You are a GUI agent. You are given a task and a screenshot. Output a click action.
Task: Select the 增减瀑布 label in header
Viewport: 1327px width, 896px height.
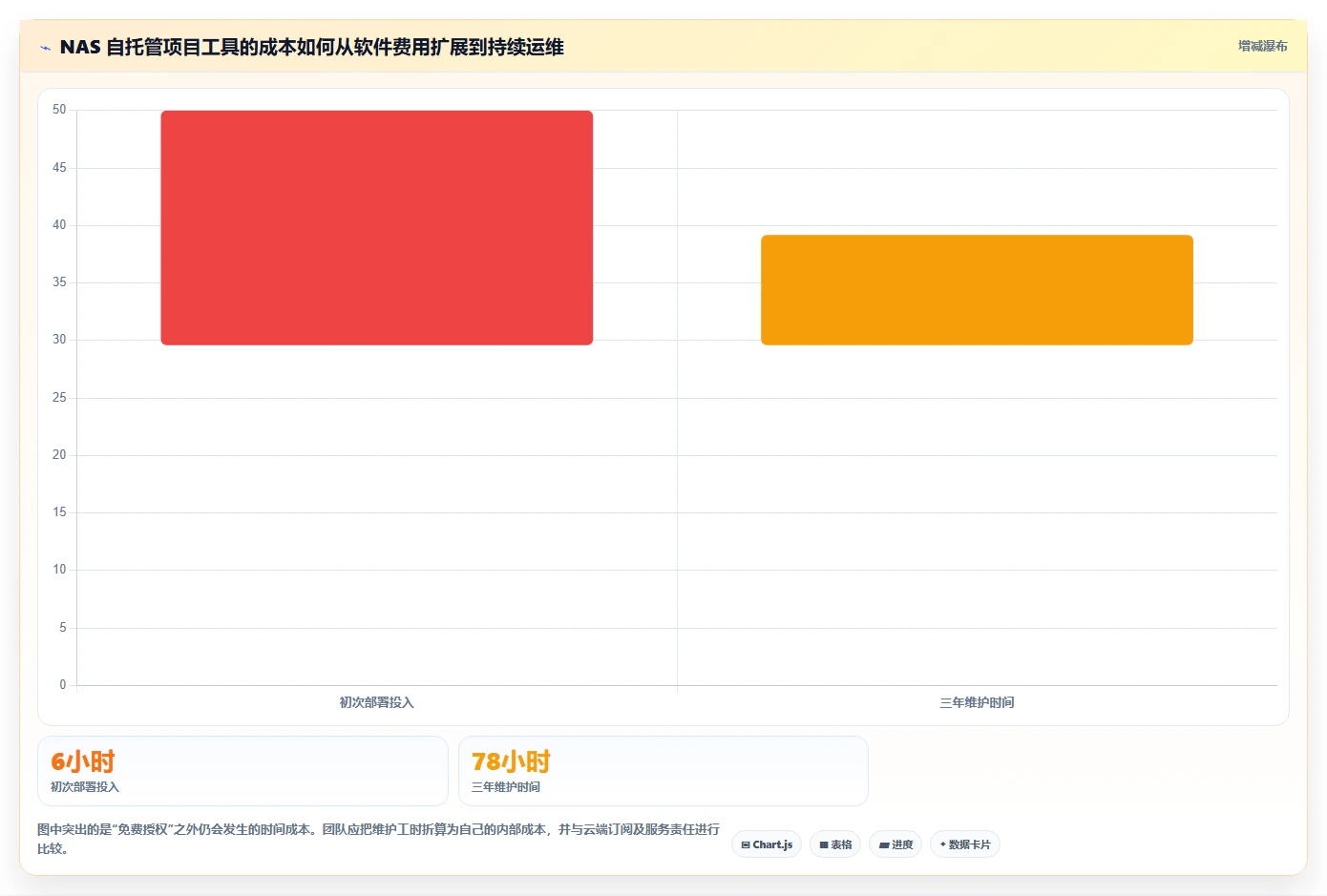tap(1262, 46)
